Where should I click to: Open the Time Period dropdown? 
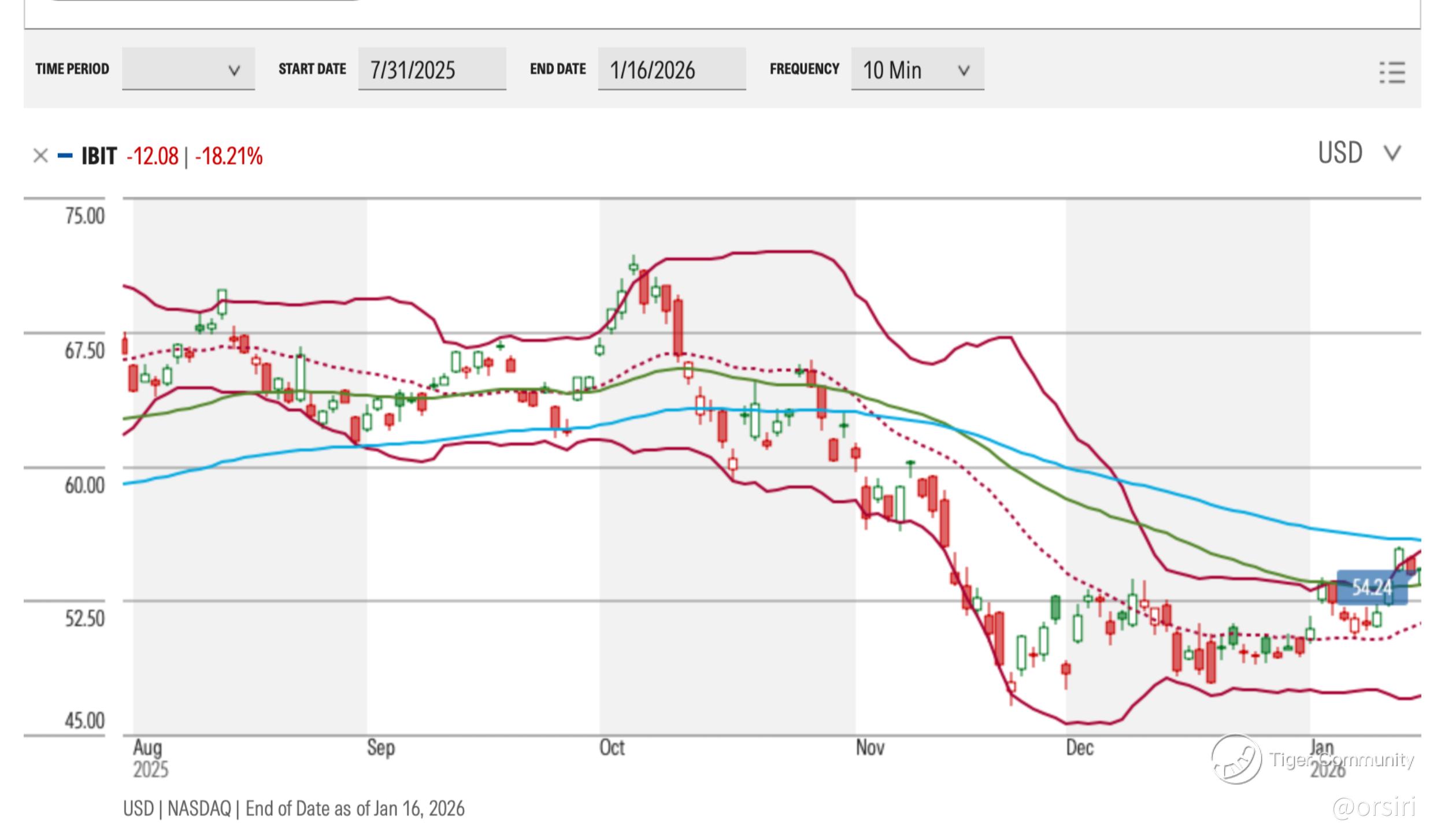click(x=188, y=69)
